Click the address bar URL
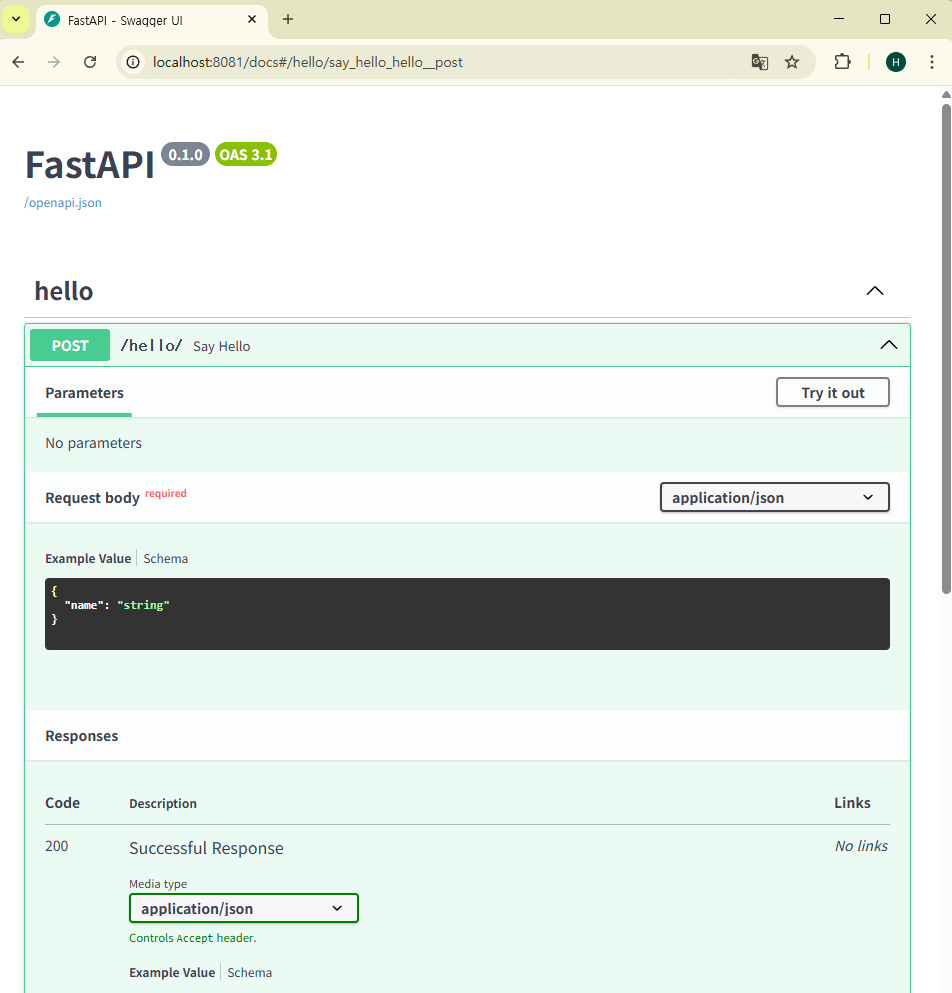Viewport: 952px width, 993px height. (x=308, y=62)
